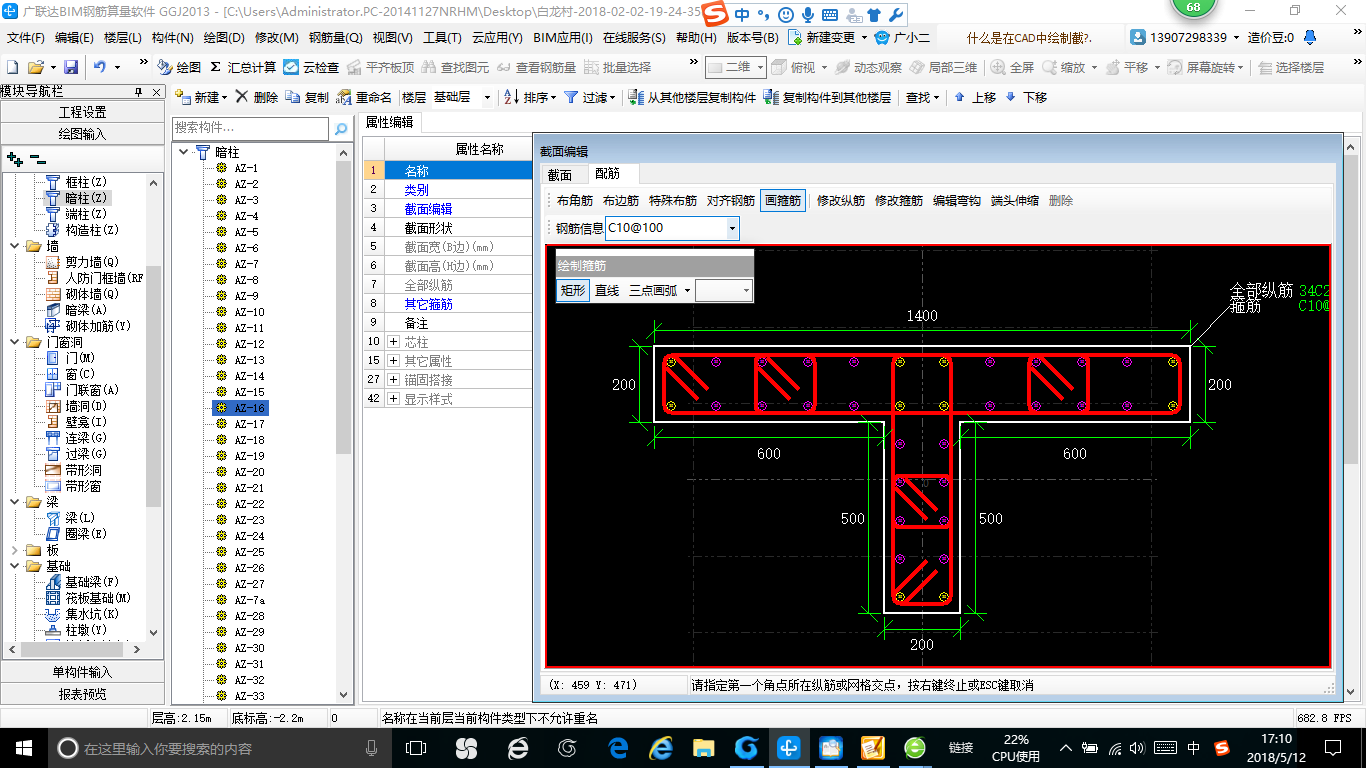Toggle the 画箍筋 draw stirrup tool
This screenshot has width=1366, height=768.
tap(782, 200)
